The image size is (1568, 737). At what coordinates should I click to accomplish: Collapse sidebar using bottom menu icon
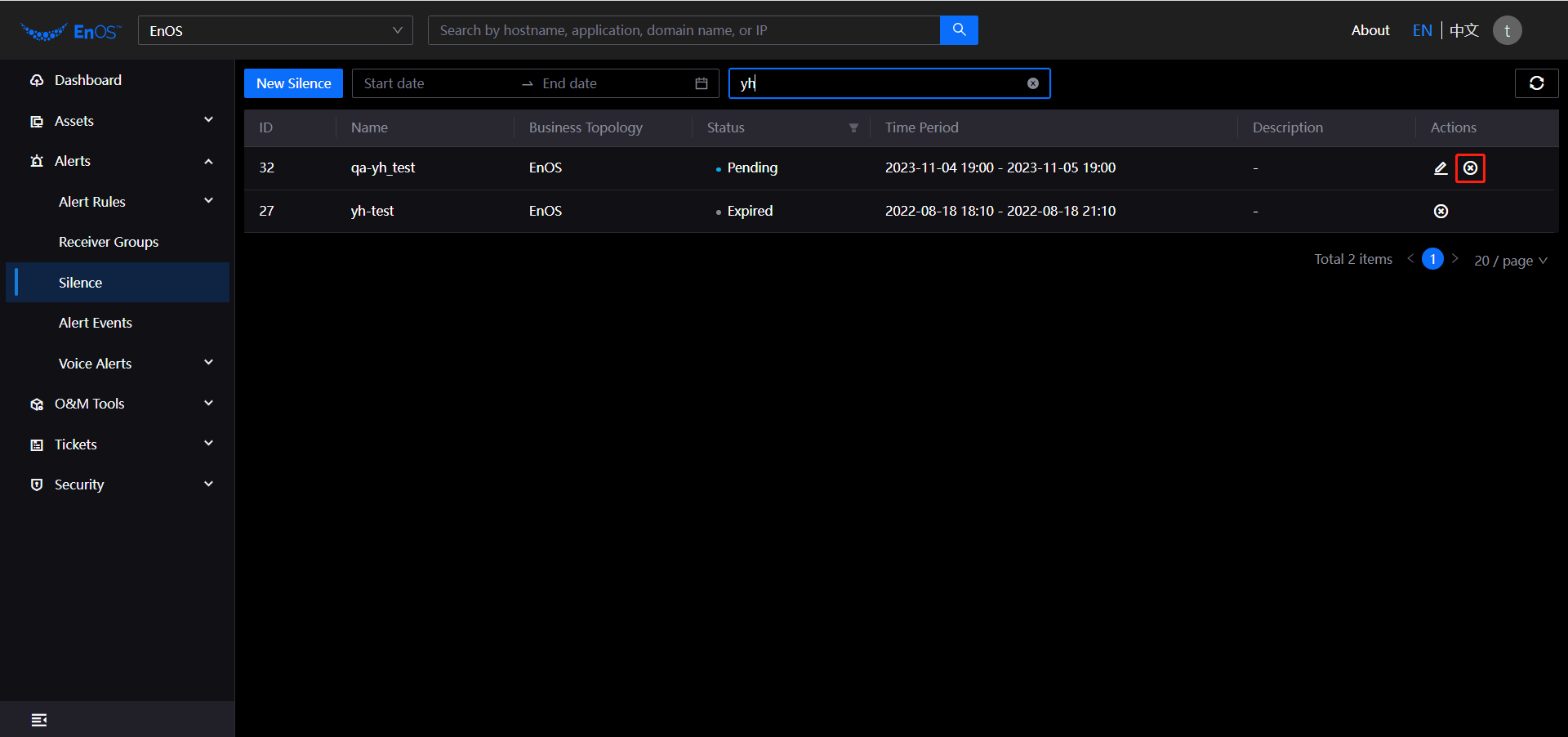coord(39,720)
